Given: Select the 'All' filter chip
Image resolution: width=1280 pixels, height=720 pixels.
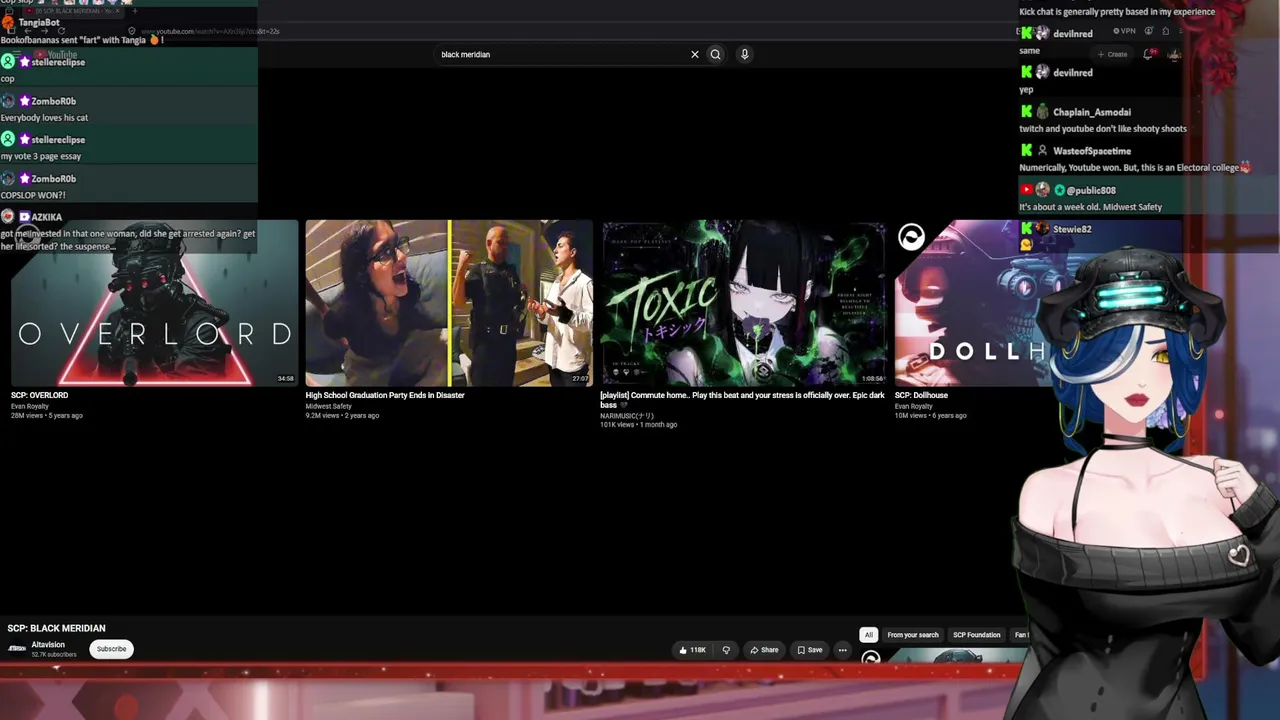Looking at the screenshot, I should 868,635.
